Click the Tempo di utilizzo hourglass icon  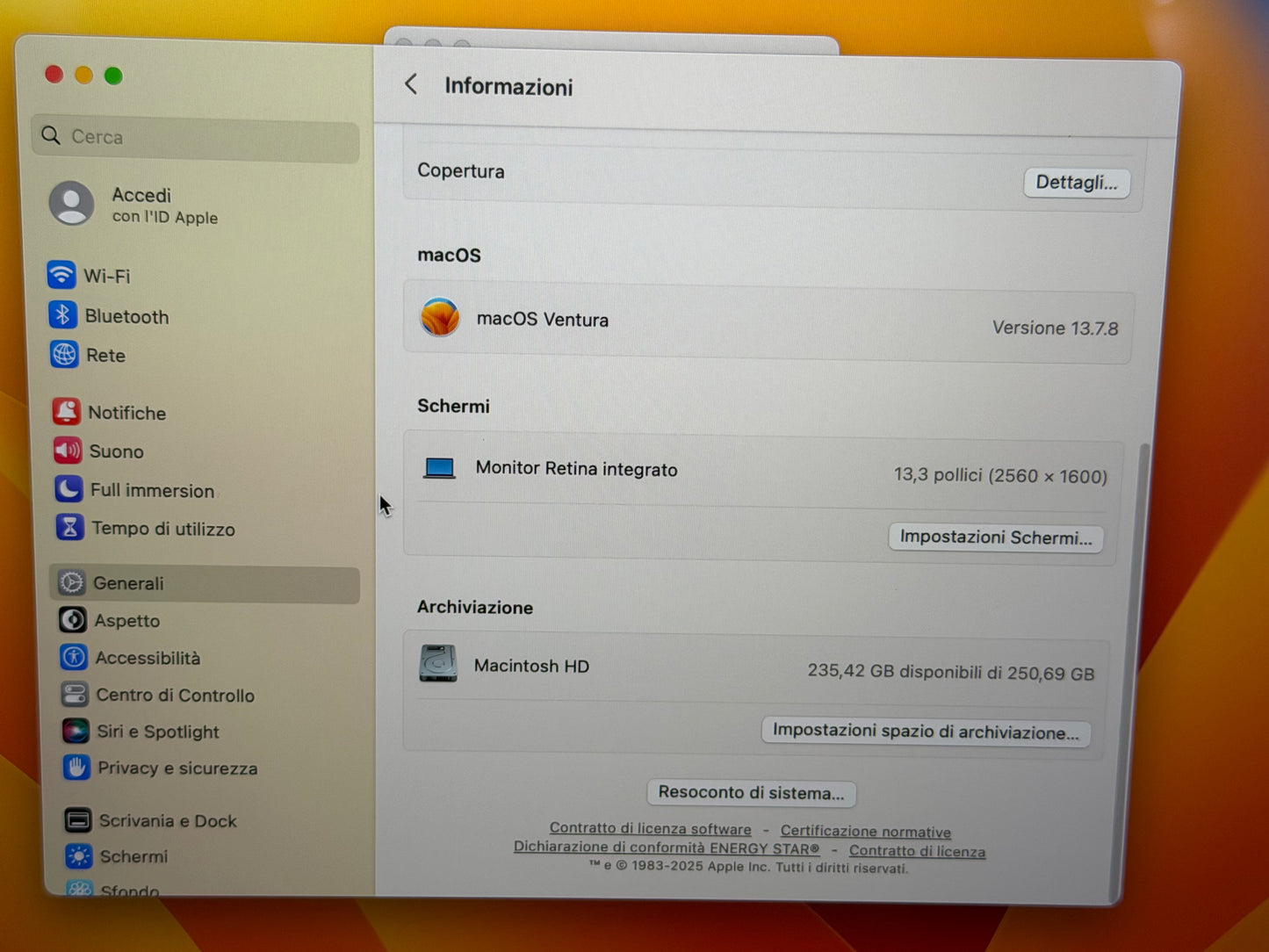pos(70,527)
